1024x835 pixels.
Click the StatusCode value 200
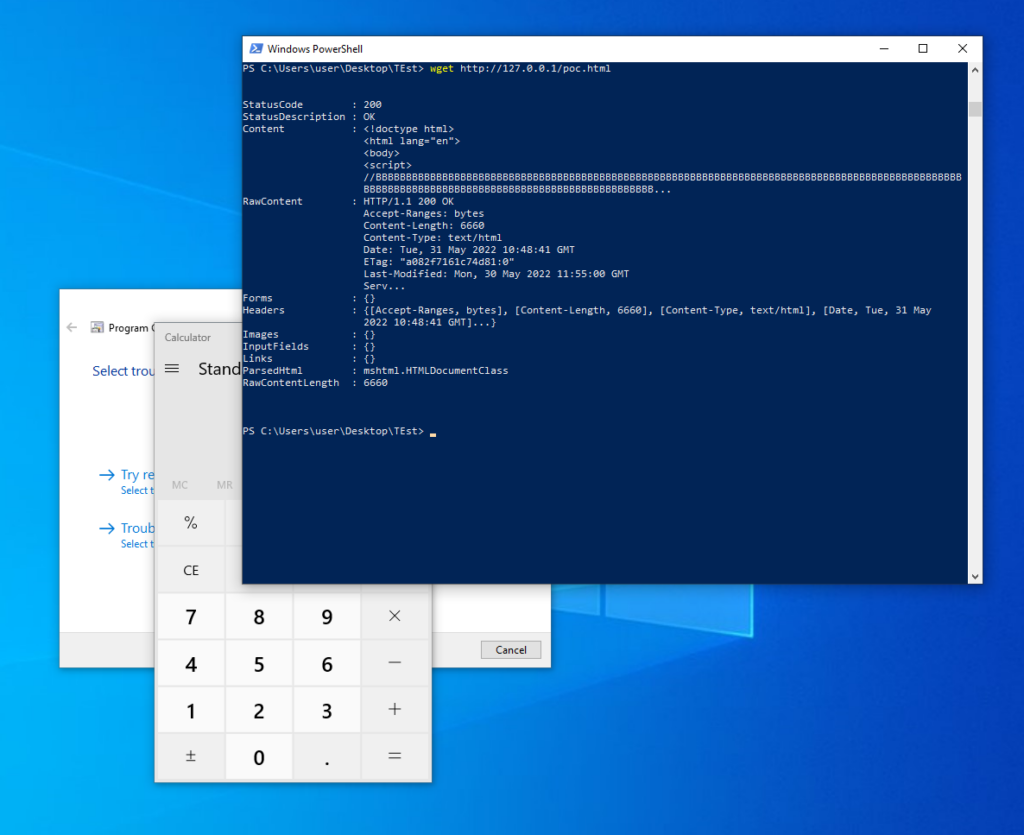(x=372, y=104)
